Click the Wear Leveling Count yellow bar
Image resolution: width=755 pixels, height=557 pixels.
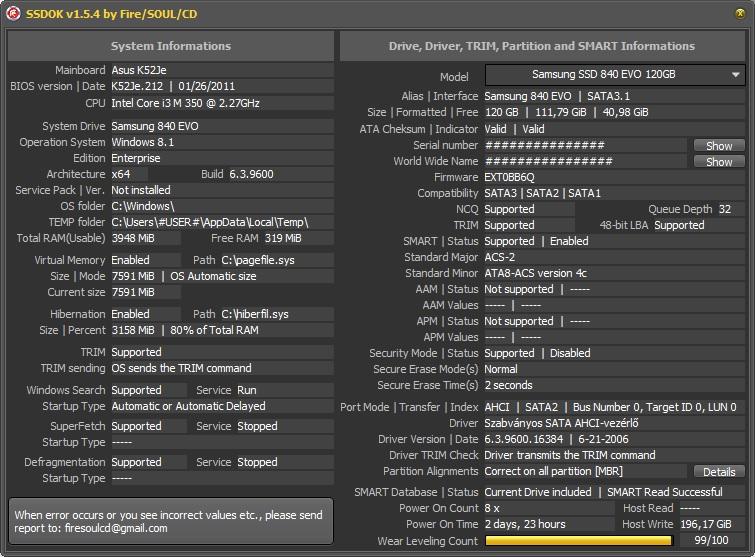[x=578, y=541]
